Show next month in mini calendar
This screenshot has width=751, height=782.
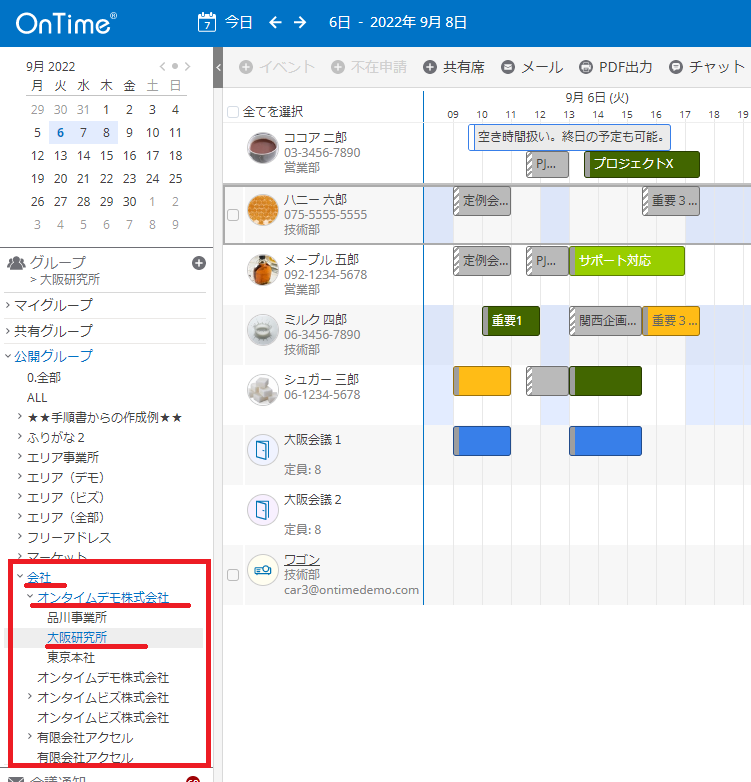tap(188, 66)
